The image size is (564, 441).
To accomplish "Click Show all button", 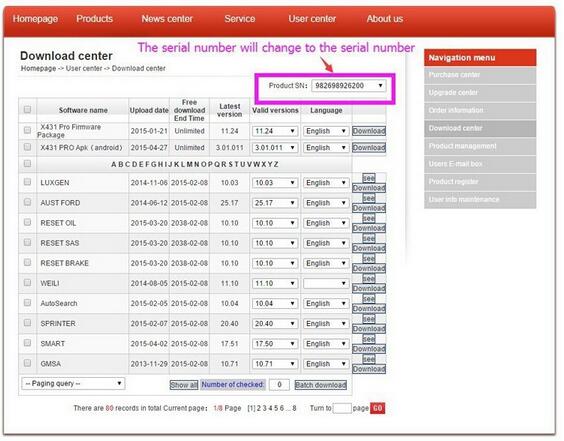I will click(x=184, y=385).
